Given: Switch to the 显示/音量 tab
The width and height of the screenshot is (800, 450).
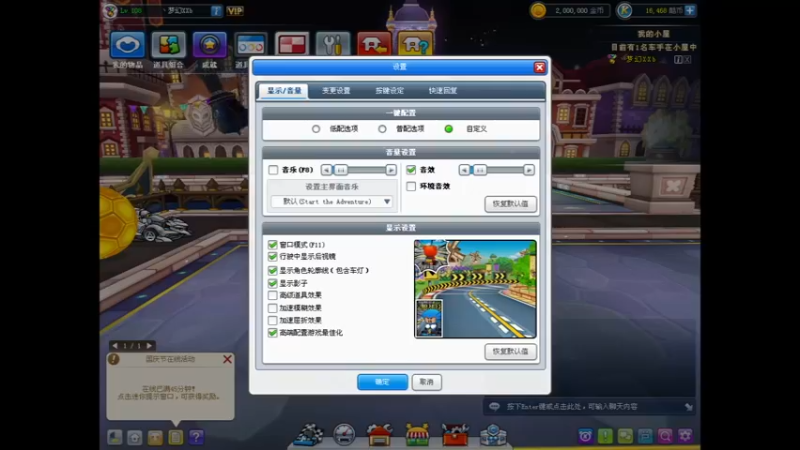Looking at the screenshot, I should point(284,91).
